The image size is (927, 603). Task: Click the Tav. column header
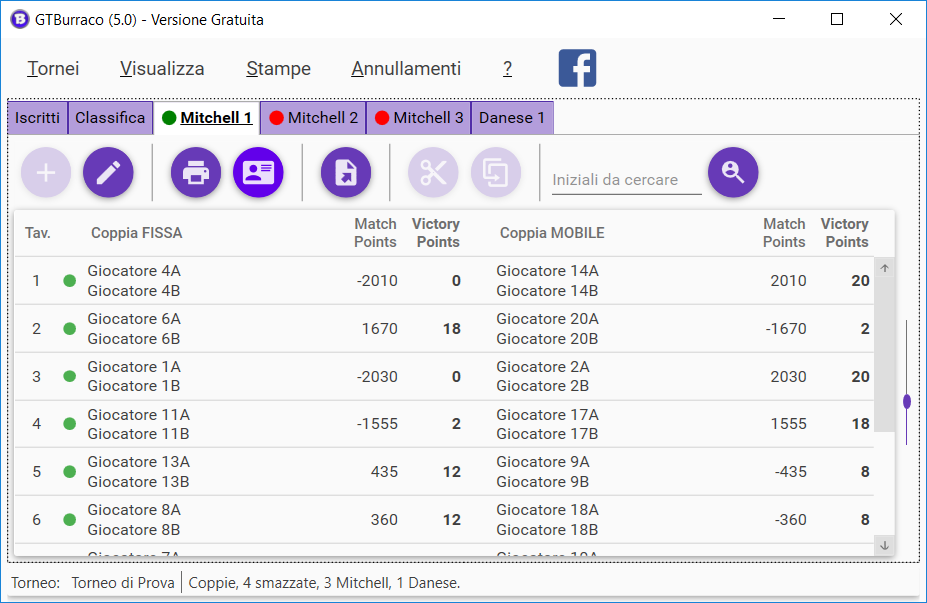[x=37, y=233]
